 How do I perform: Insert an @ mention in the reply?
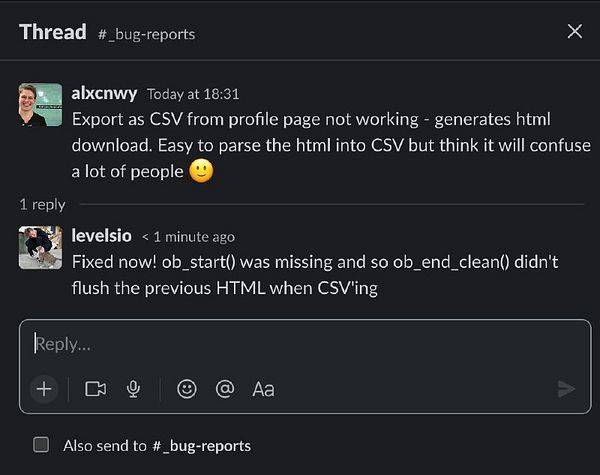click(225, 389)
